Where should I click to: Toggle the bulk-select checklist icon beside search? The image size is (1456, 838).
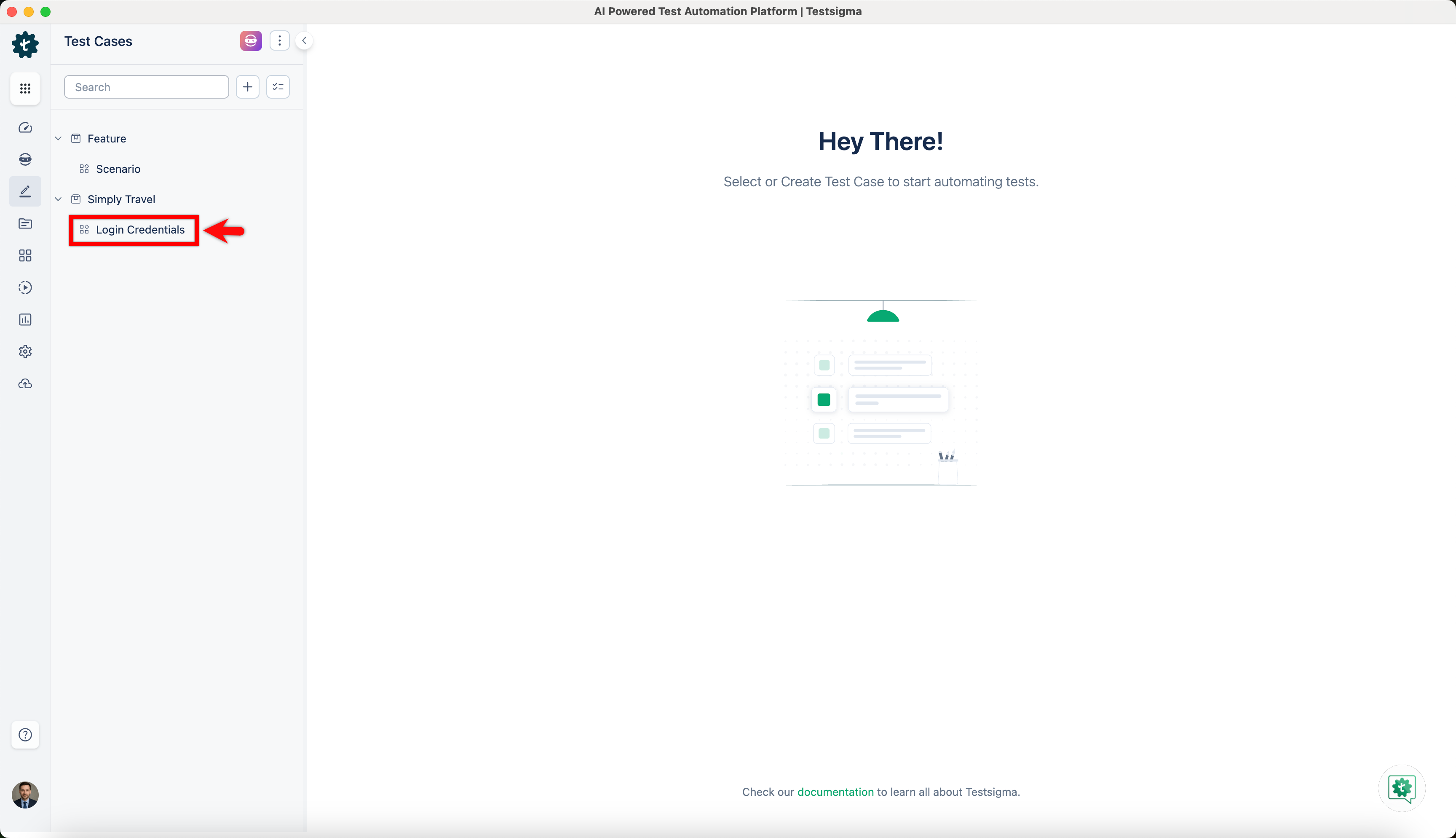click(x=278, y=86)
